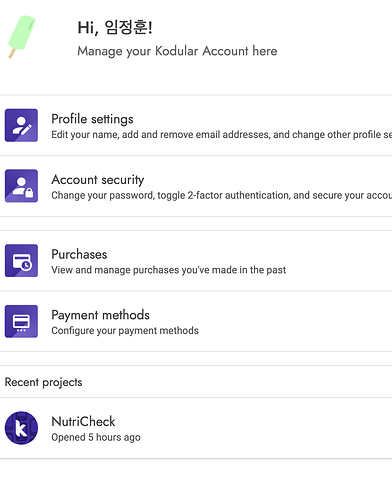Click the Profile settings person-edit icon
Viewport: 392px width, 500px height.
click(21, 125)
